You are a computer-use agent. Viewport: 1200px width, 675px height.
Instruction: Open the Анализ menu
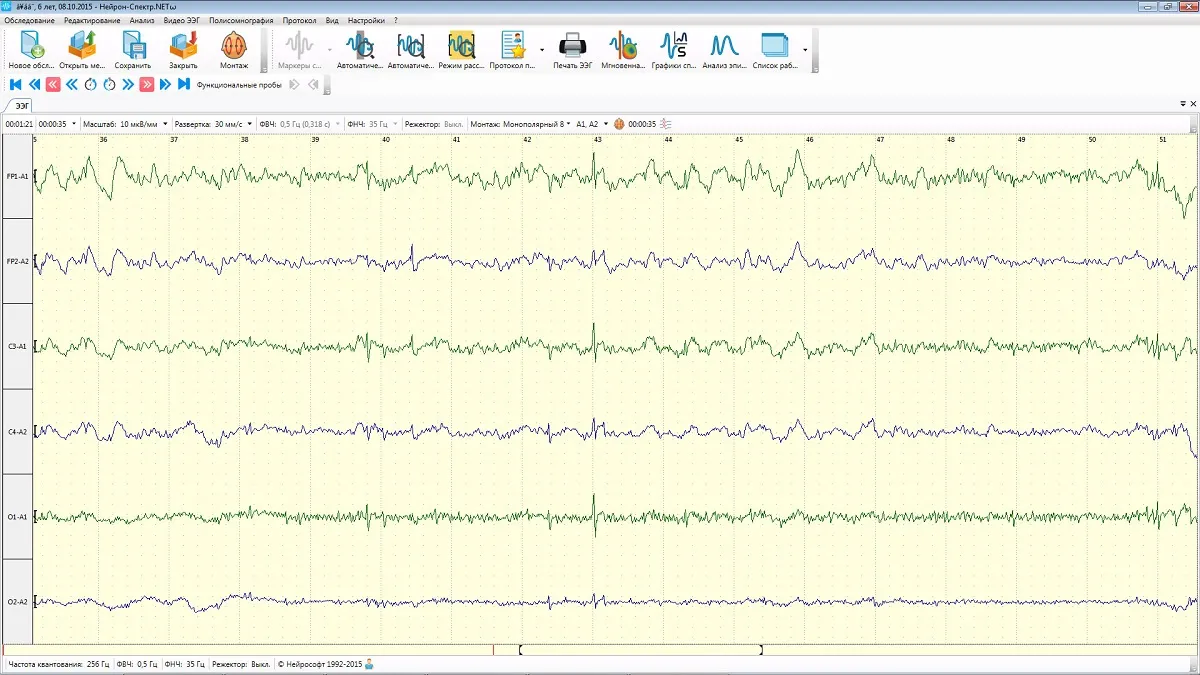click(x=142, y=20)
